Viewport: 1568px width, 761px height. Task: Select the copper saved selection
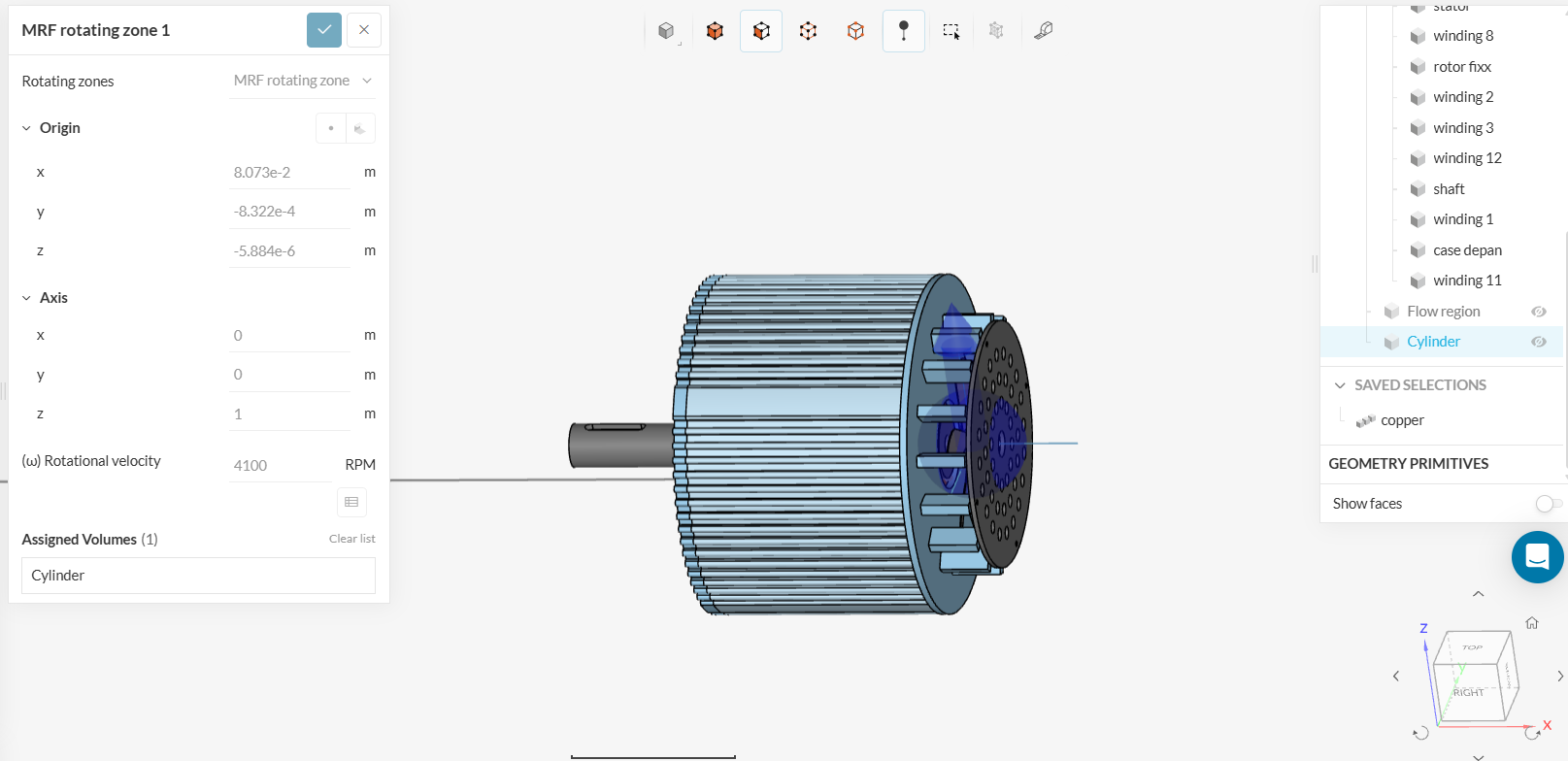1402,420
